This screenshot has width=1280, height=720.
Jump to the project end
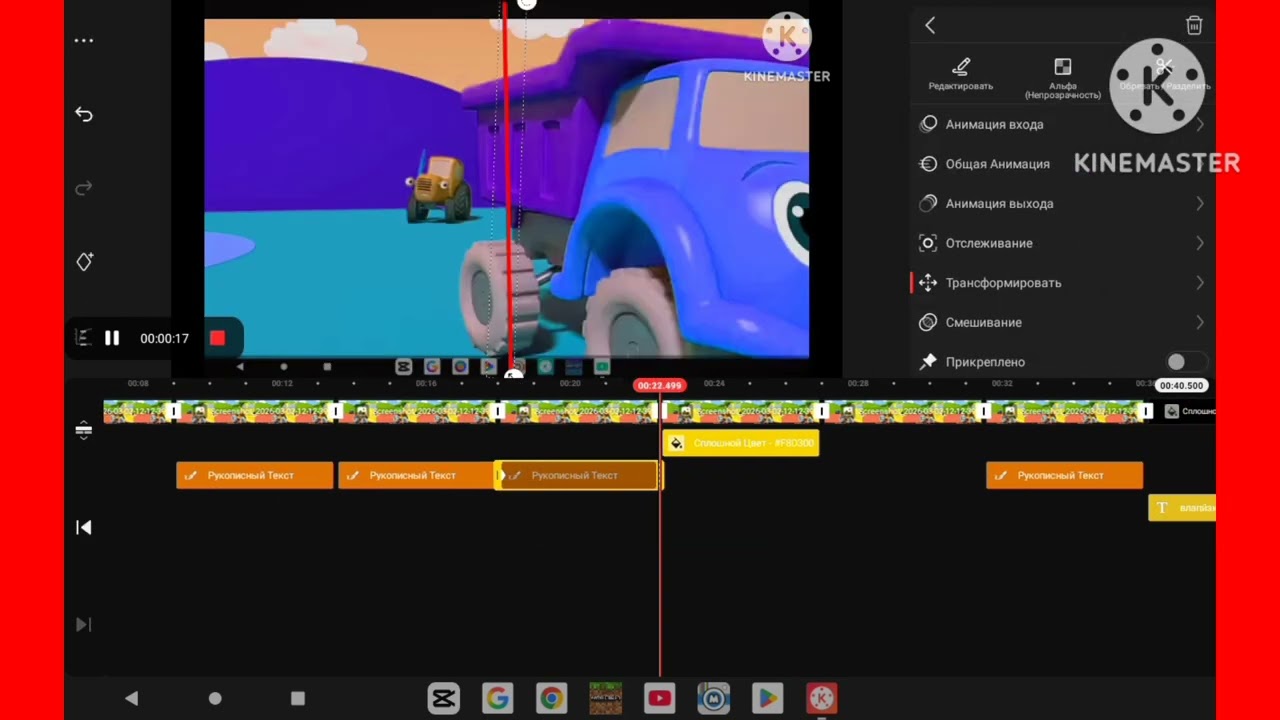click(x=84, y=625)
